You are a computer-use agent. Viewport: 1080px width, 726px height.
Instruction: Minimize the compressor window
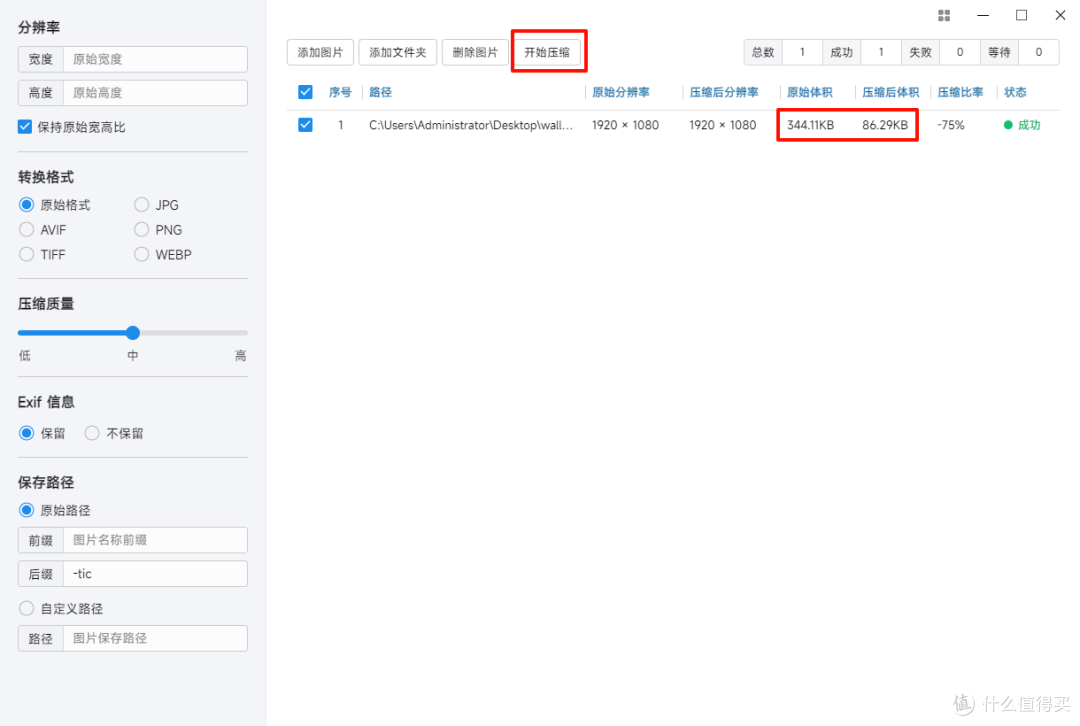983,15
